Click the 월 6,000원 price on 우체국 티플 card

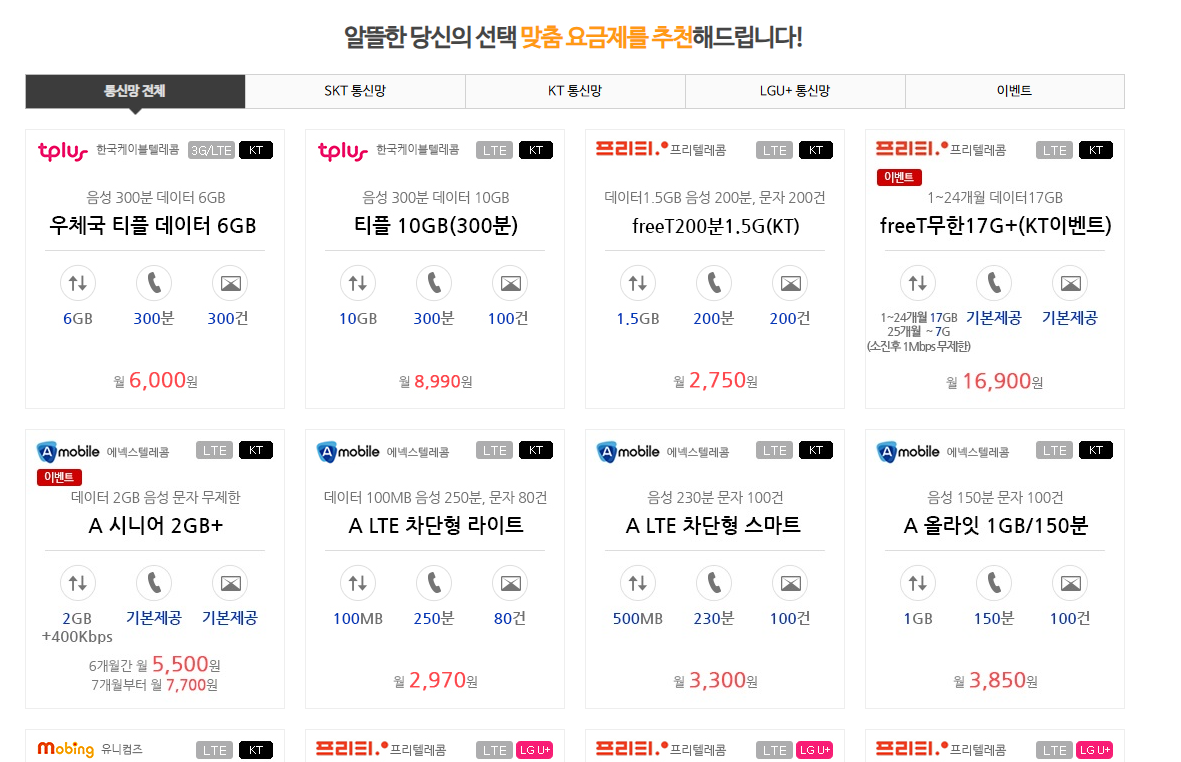(154, 380)
